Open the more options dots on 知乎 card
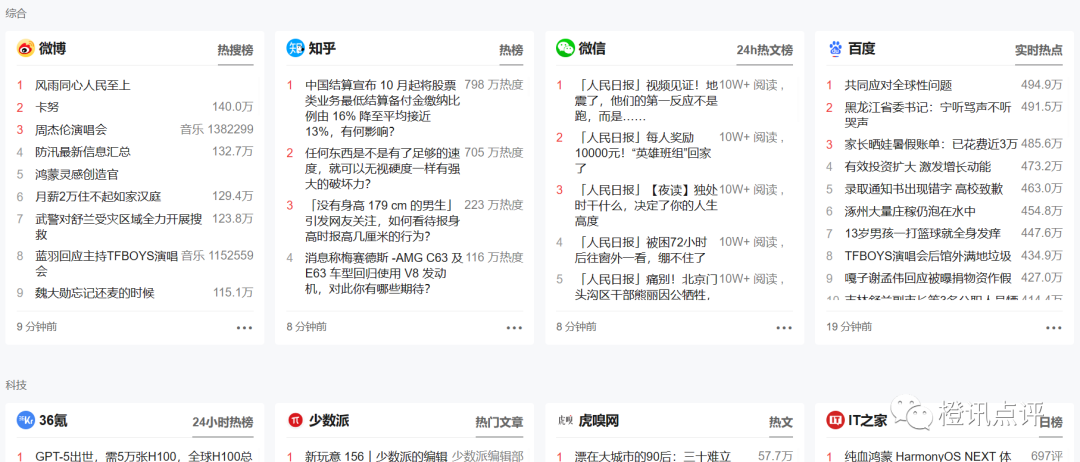Viewport: 1080px width, 462px height. [515, 327]
